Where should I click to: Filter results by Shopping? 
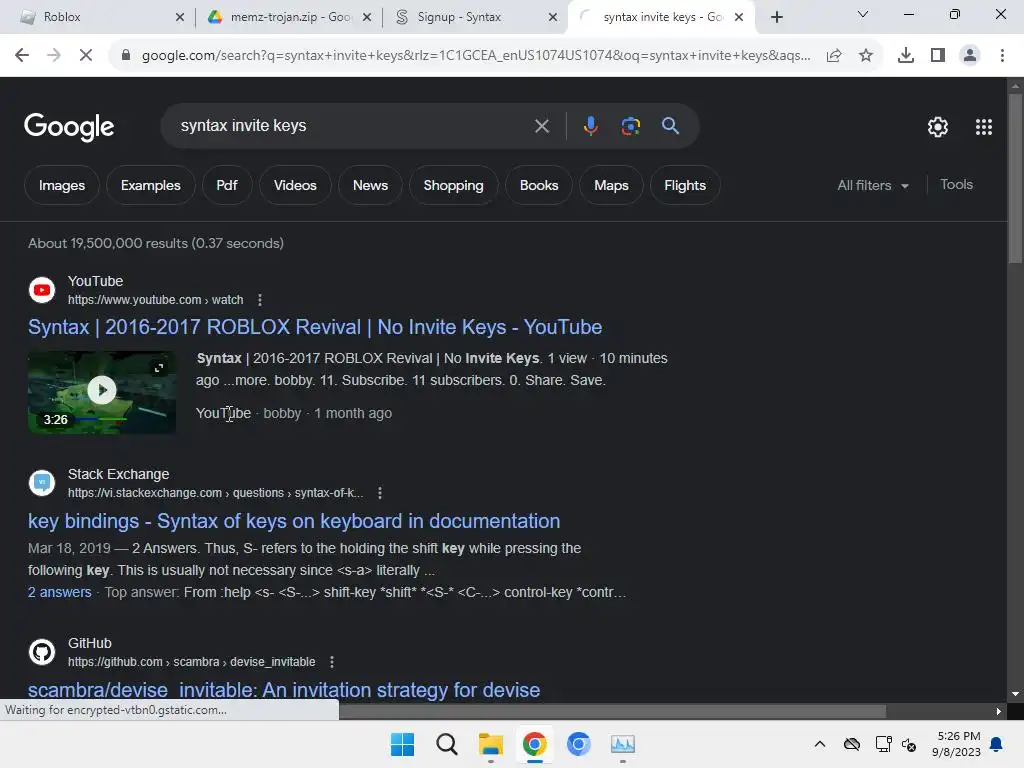pyautogui.click(x=453, y=185)
